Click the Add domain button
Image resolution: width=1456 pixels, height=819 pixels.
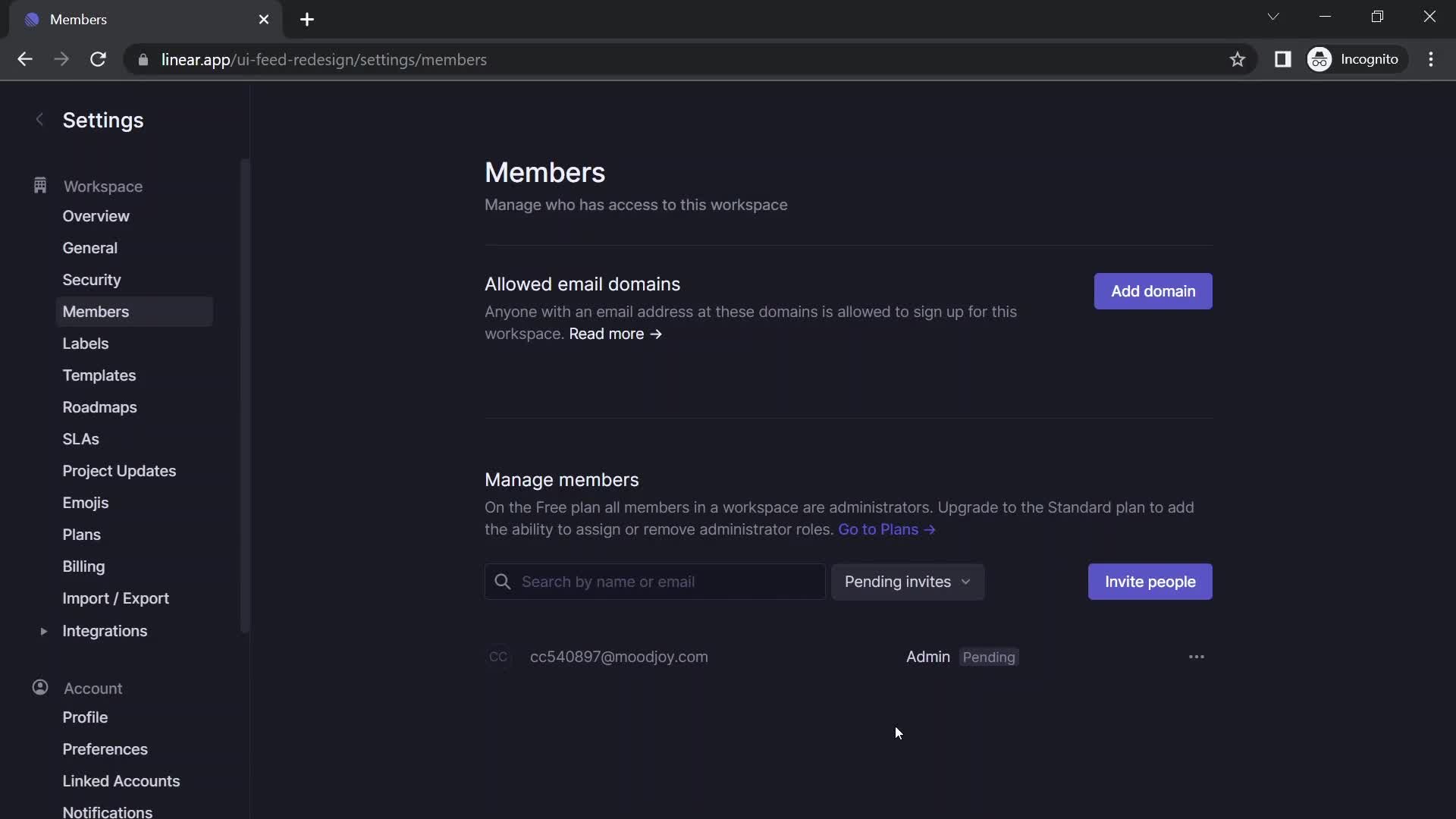point(1153,291)
